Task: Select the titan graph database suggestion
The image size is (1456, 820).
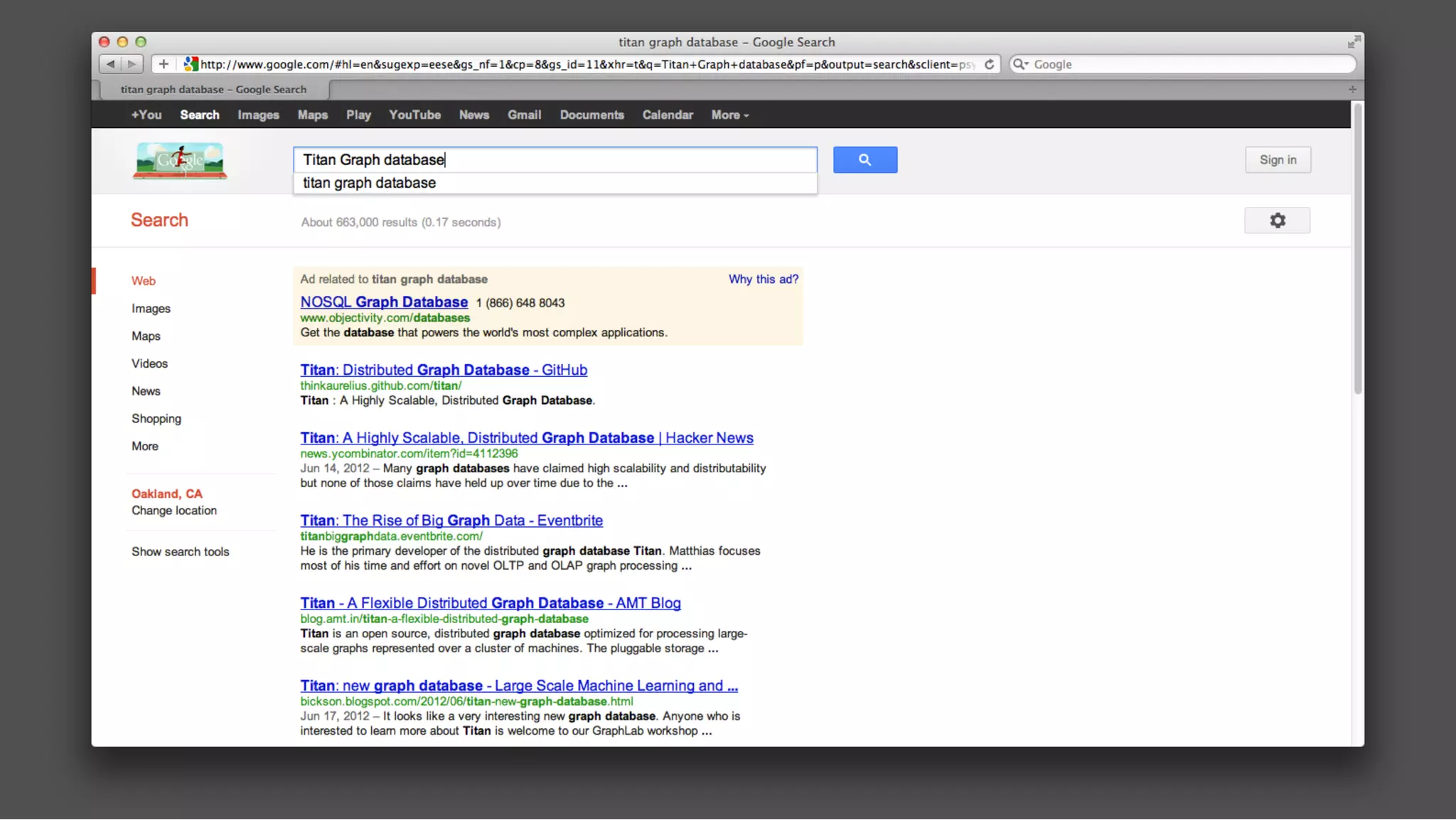Action: pyautogui.click(x=370, y=183)
